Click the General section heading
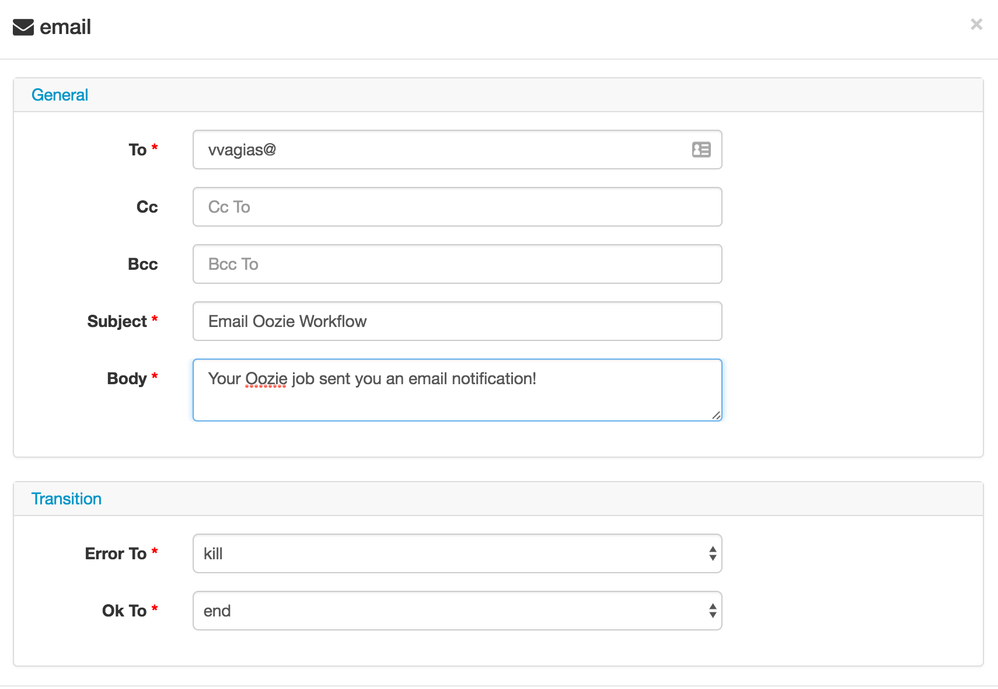Viewport: 998px width, 689px height. [60, 95]
